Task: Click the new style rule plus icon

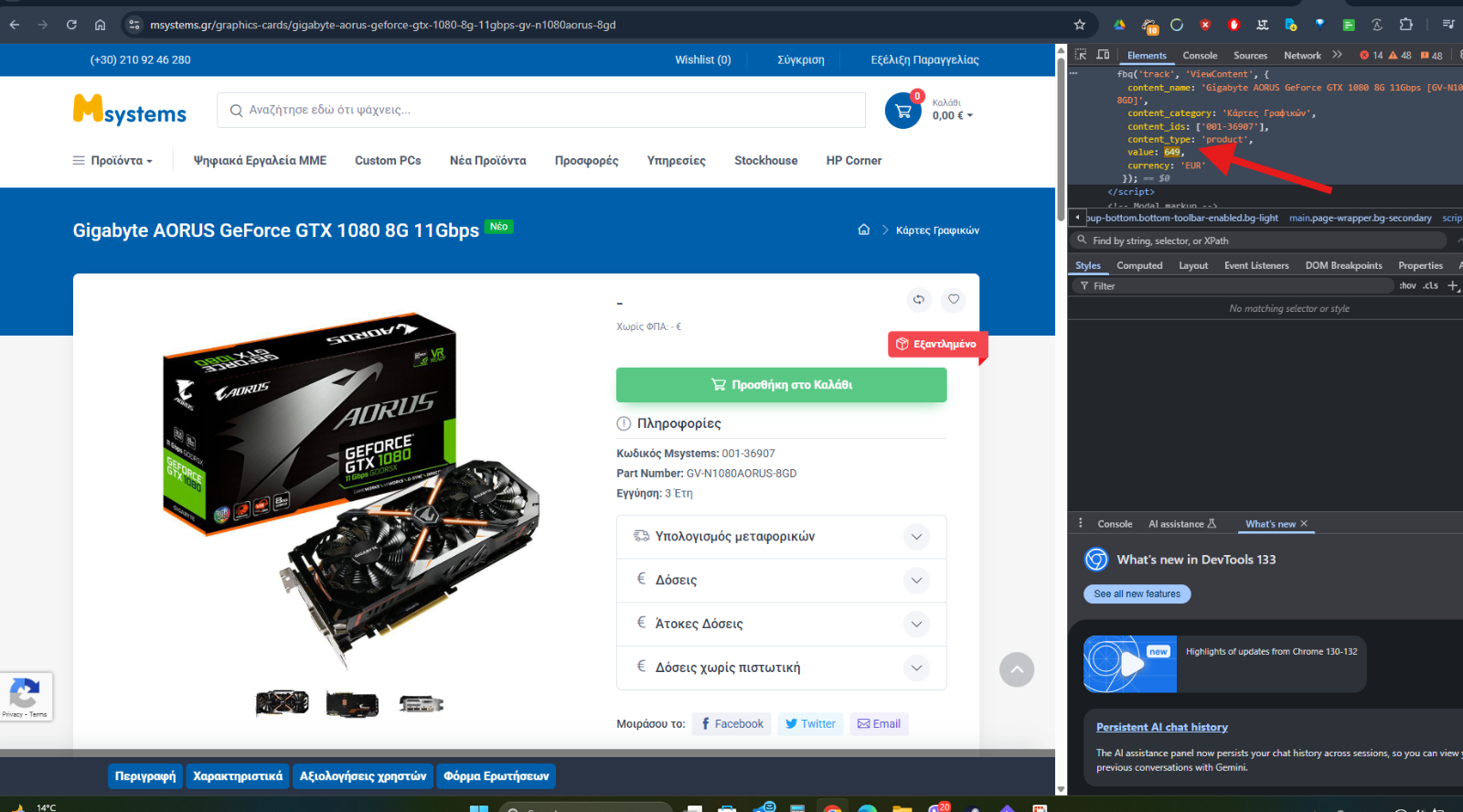Action: (1453, 285)
